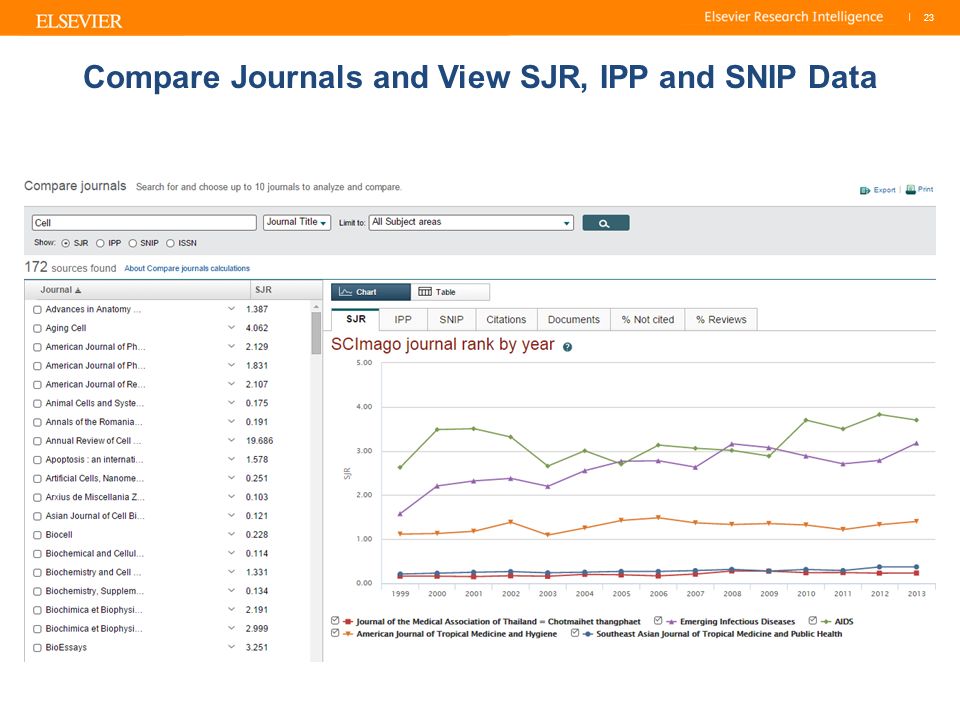Screen dimensions: 960x720
Task: Toggle American Journal of Tropical Medicine legend checkbox
Action: click(335, 633)
